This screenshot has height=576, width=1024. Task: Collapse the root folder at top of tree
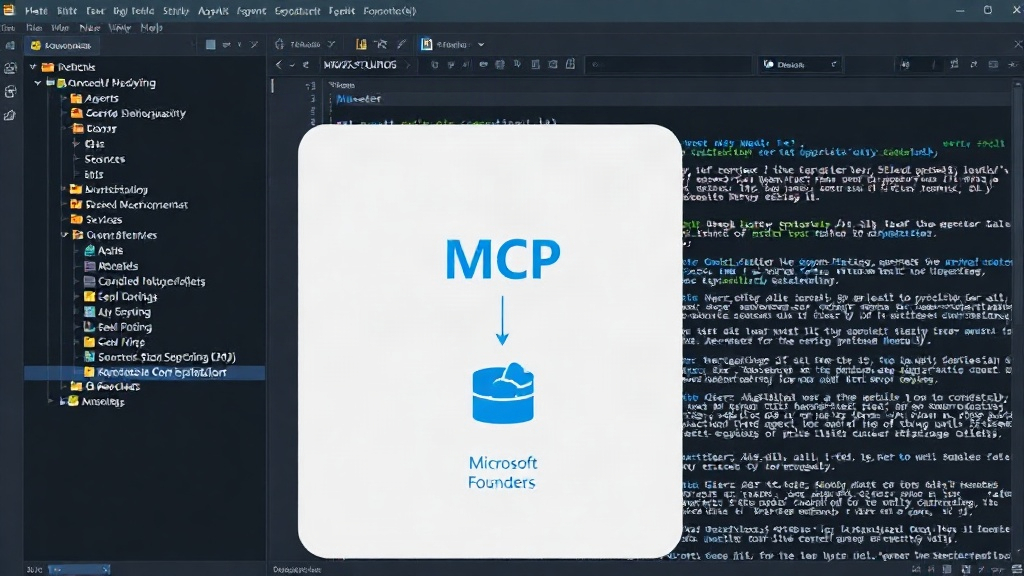click(33, 67)
